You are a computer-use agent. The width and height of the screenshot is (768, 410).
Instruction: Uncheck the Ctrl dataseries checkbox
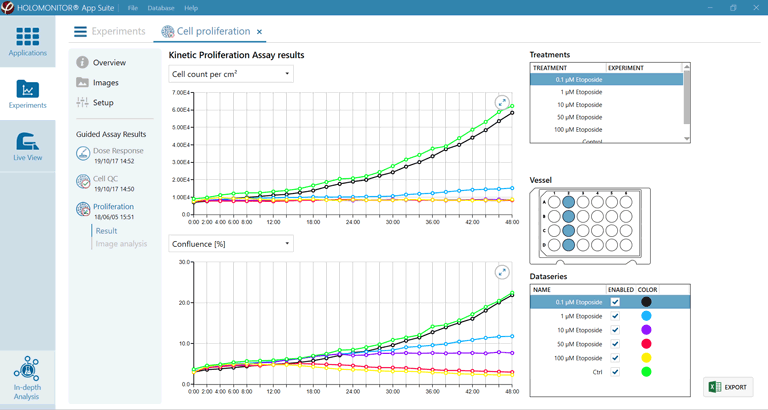pos(615,372)
